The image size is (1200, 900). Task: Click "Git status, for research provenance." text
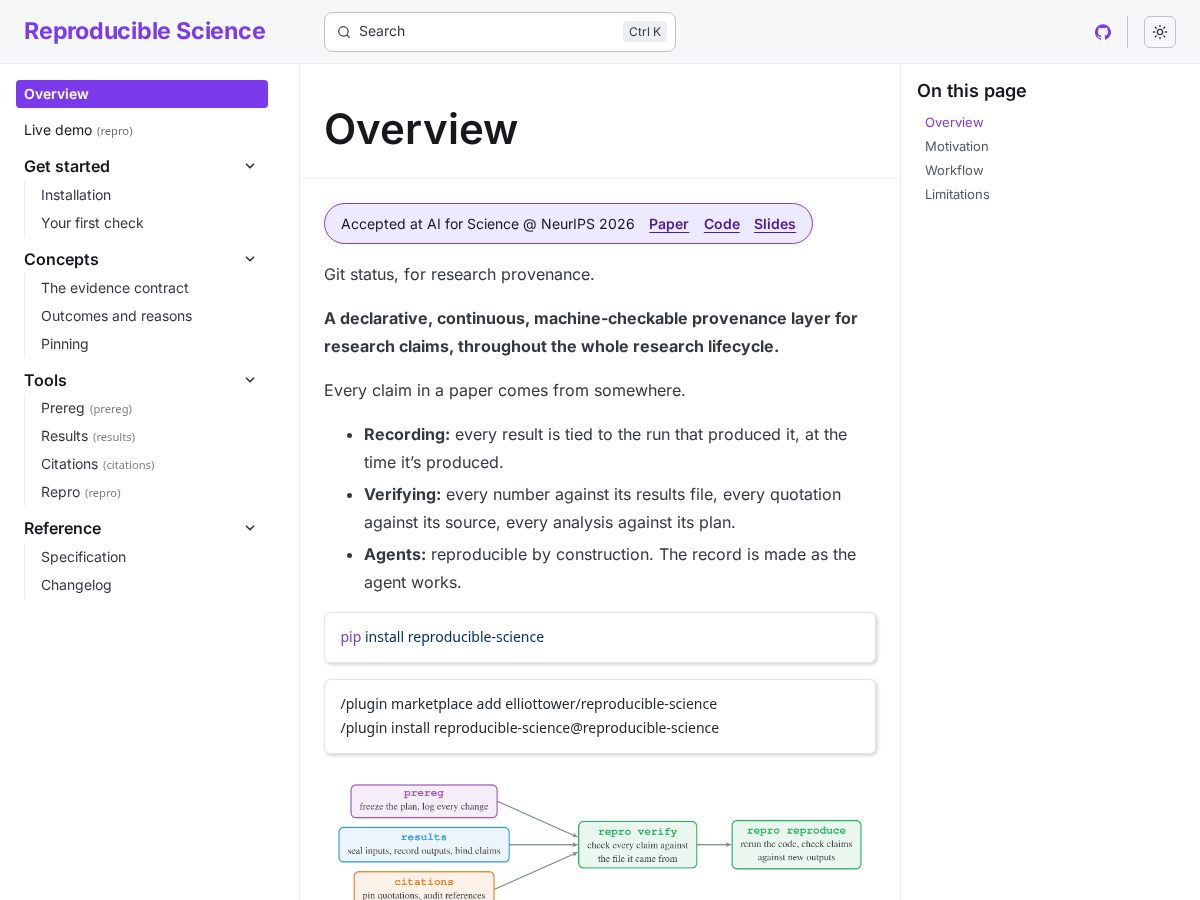coord(459,274)
